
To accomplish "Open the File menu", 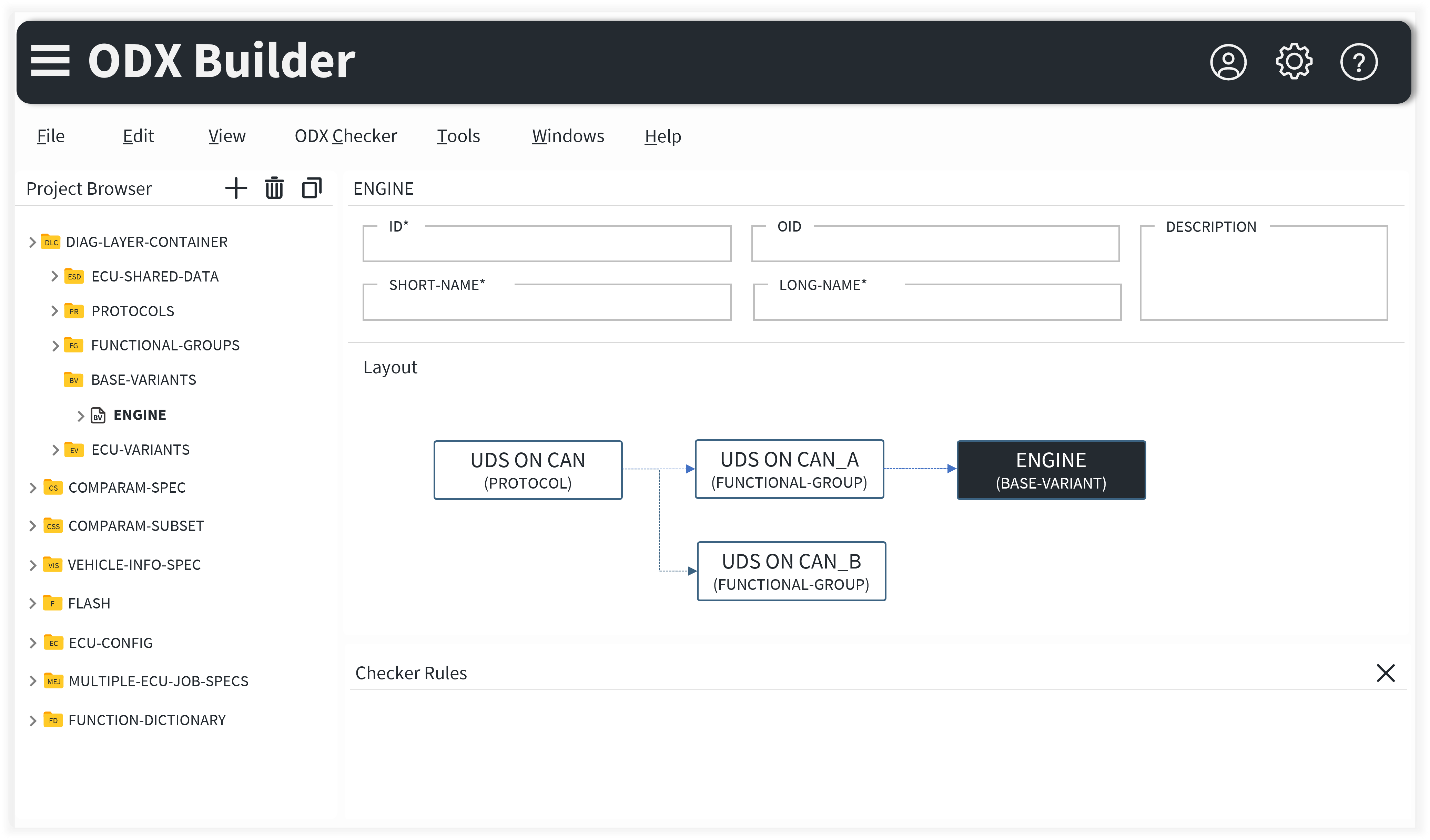I will click(51, 136).
